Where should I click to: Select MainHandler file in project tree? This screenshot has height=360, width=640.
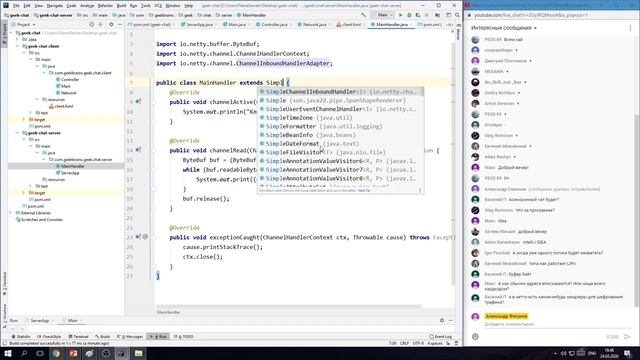70,166
